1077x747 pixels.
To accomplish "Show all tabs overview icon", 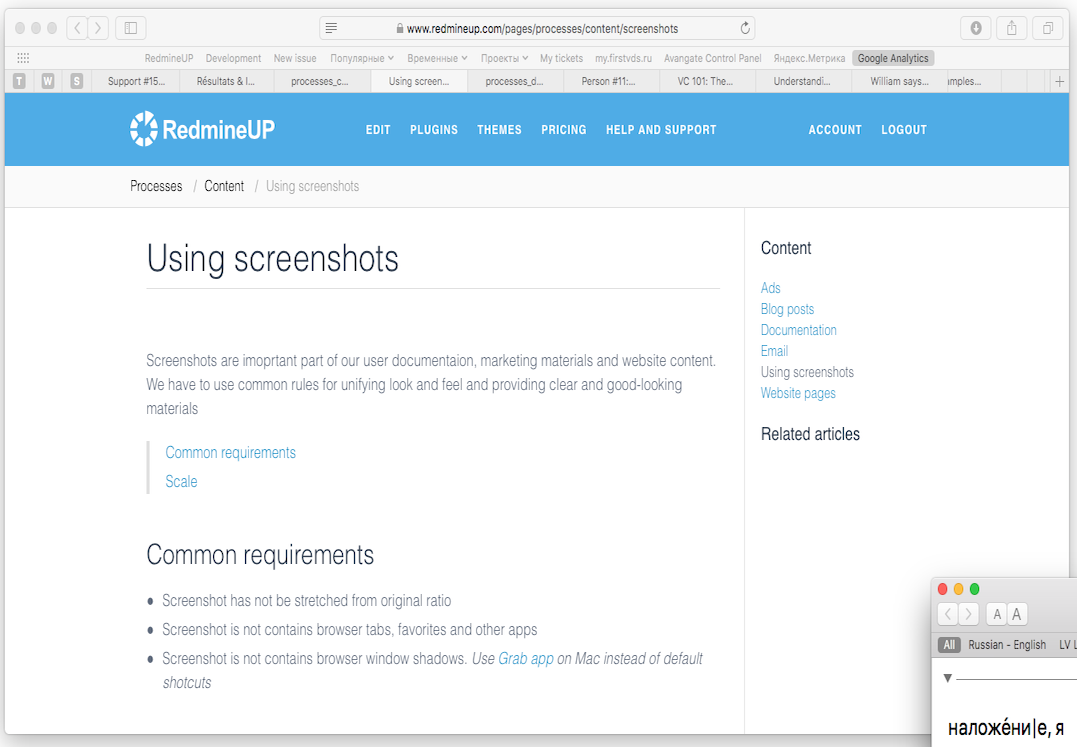I will 1048,28.
